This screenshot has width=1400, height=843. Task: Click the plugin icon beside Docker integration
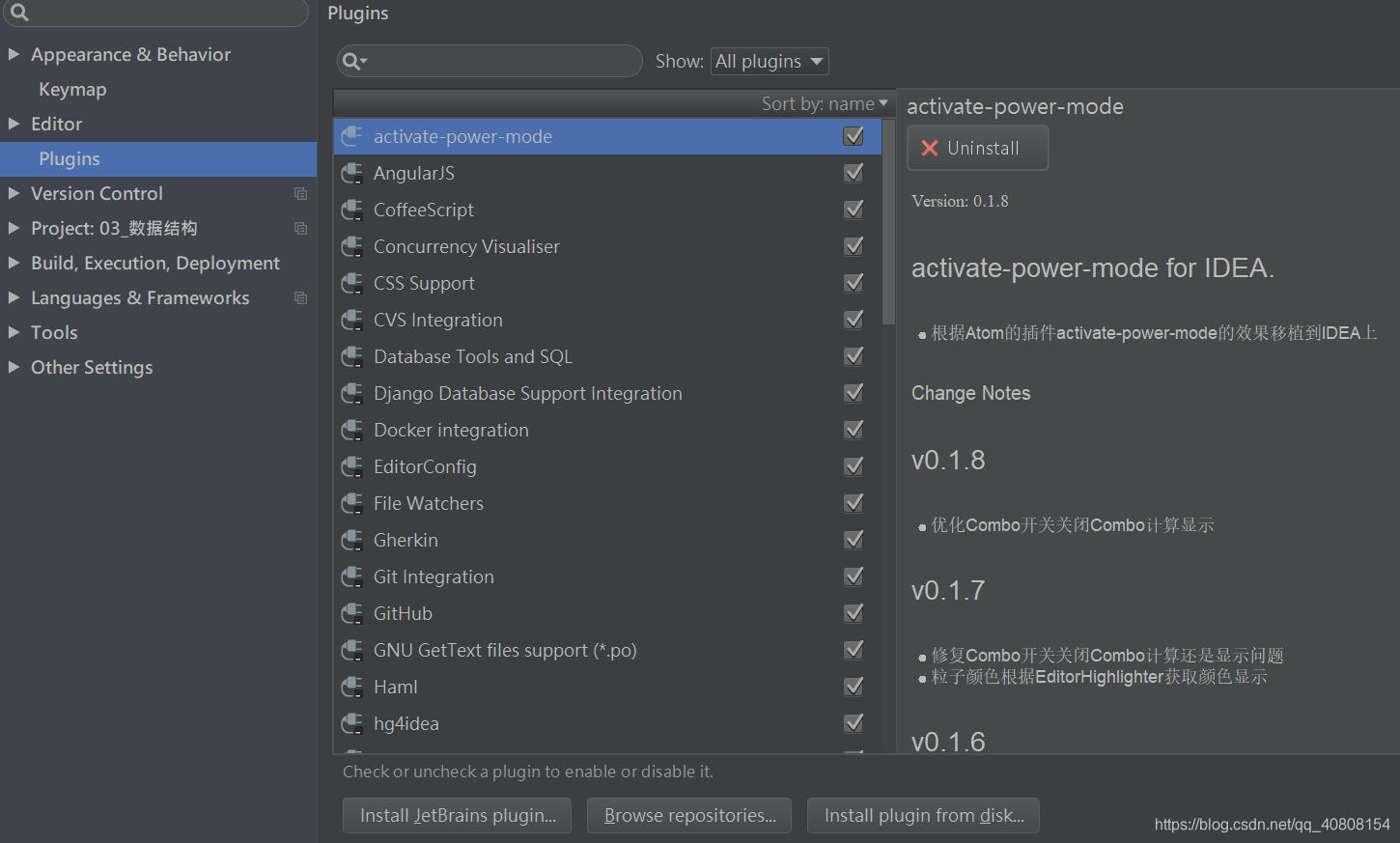pos(352,430)
